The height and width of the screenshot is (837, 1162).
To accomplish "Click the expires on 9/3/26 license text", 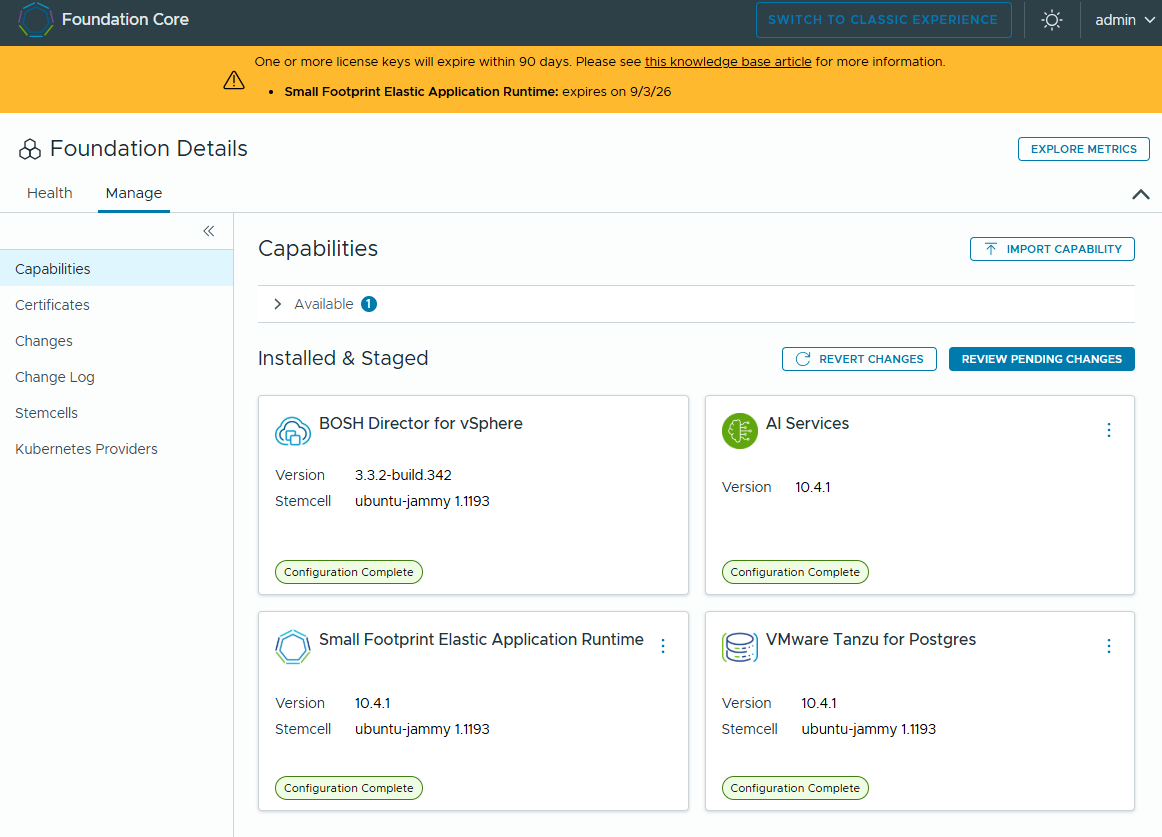I will click(x=617, y=92).
